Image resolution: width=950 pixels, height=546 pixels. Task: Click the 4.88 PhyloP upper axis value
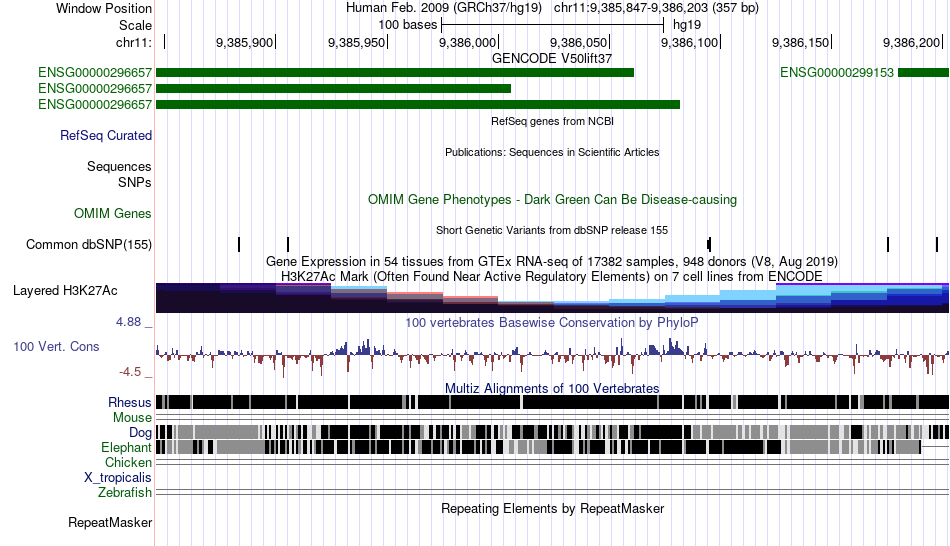pyautogui.click(x=128, y=322)
